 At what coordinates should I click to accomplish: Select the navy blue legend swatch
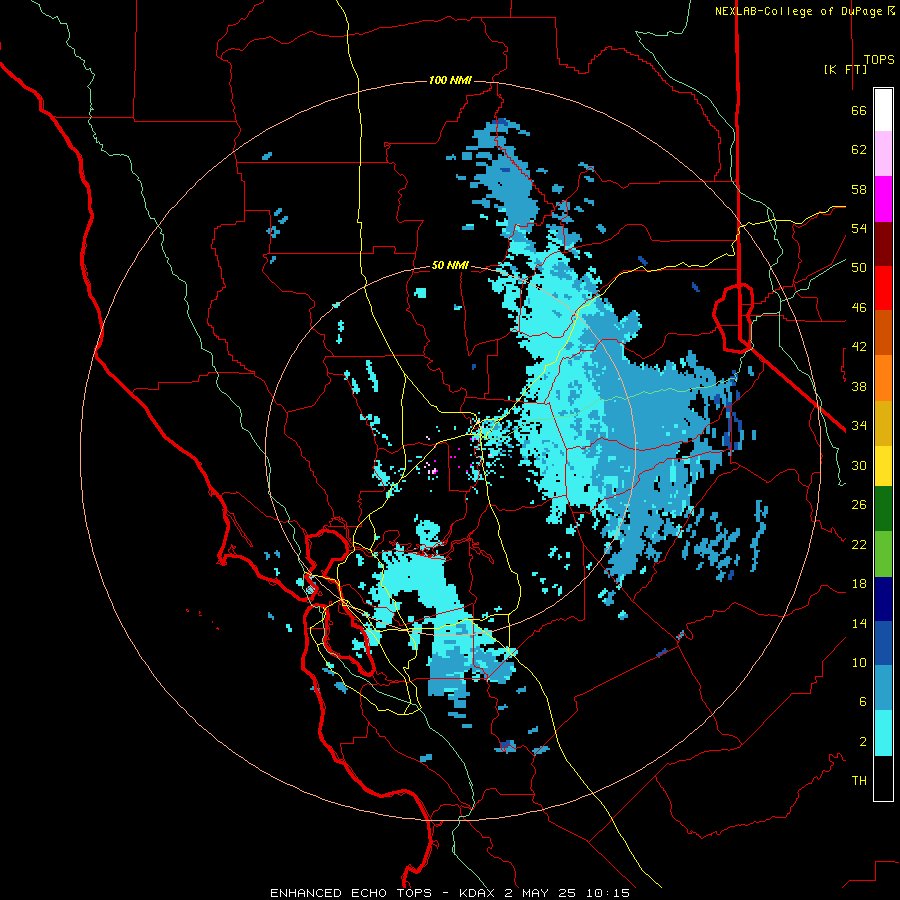click(883, 599)
